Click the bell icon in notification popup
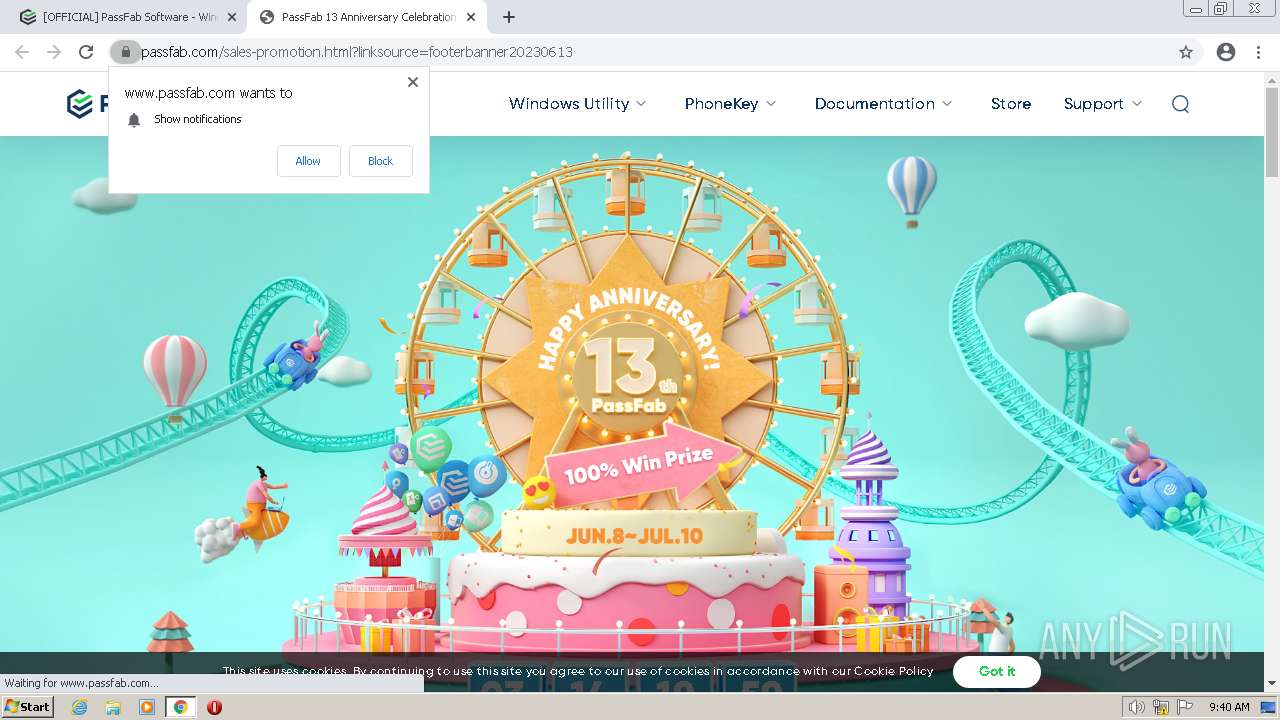1280x720 pixels. click(134, 120)
